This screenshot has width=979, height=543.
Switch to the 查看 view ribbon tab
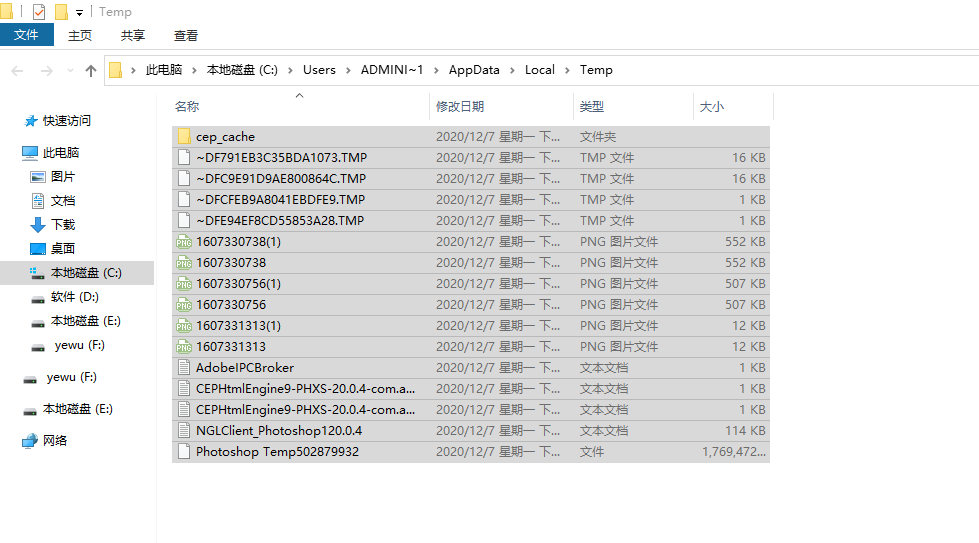186,35
